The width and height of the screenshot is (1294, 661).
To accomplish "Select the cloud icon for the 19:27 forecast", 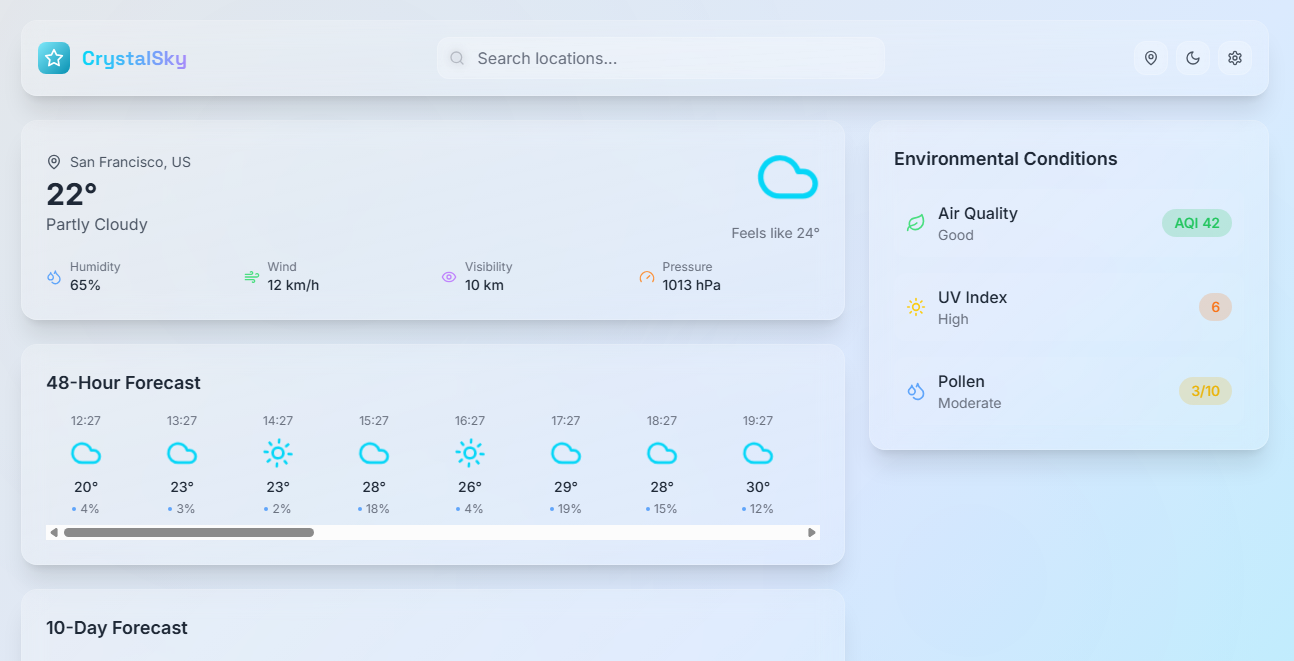I will [757, 453].
